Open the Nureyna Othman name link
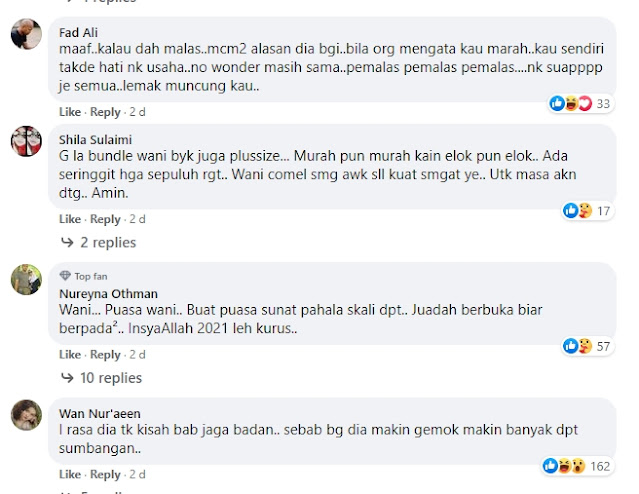639x494 pixels. (108, 293)
